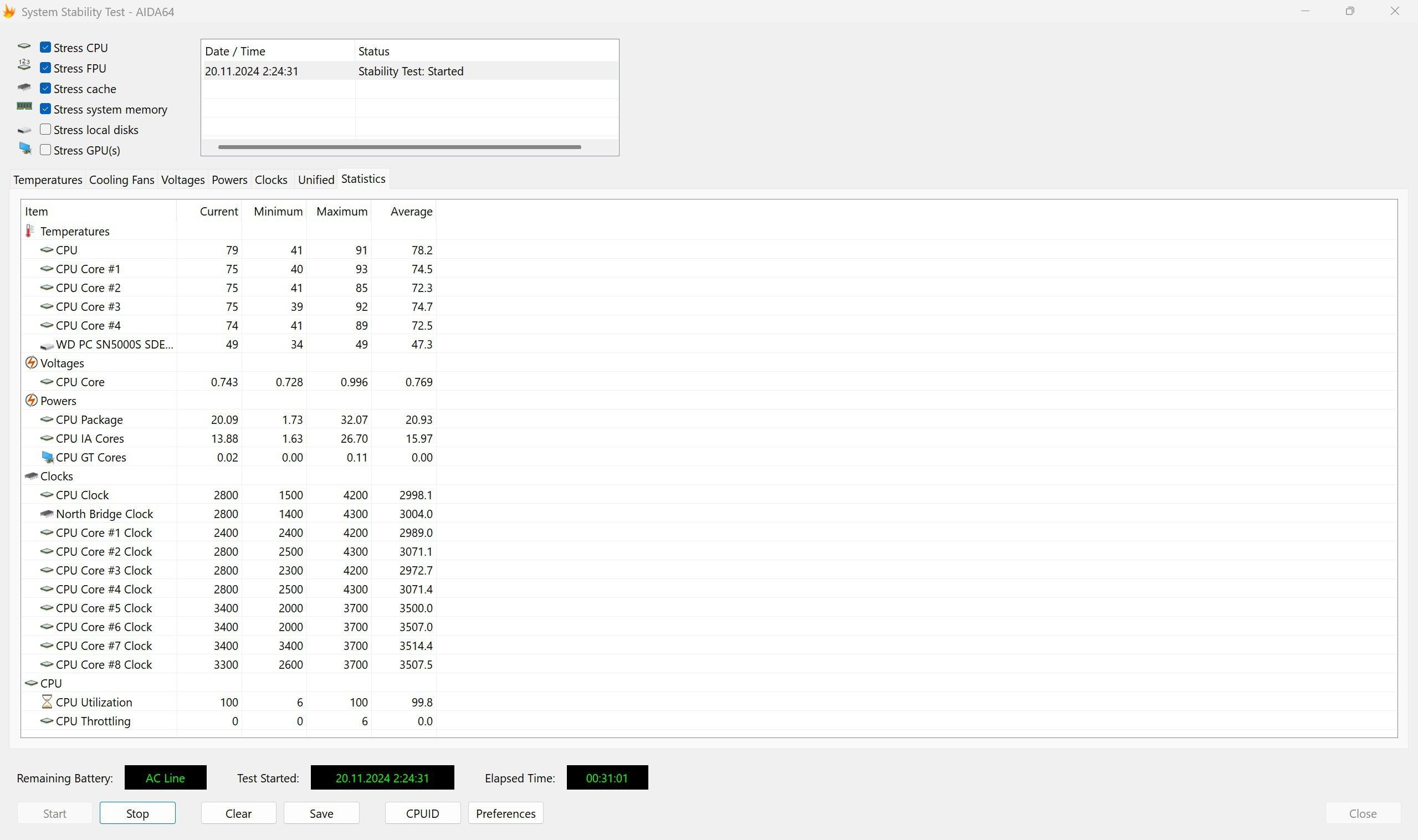Click the hourglass icon beside CPU Utilization

tap(47, 702)
